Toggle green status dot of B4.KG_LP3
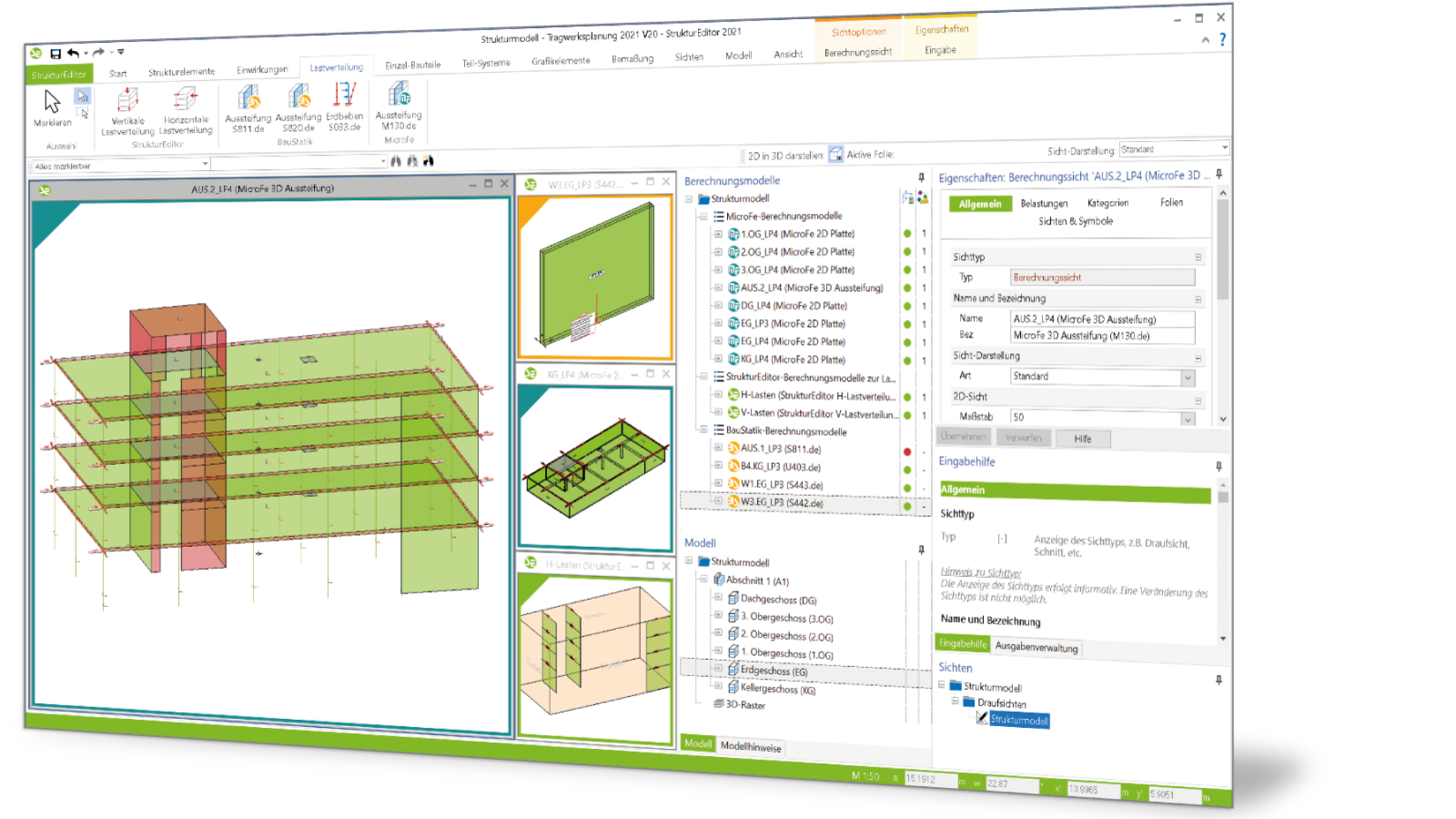 click(907, 470)
